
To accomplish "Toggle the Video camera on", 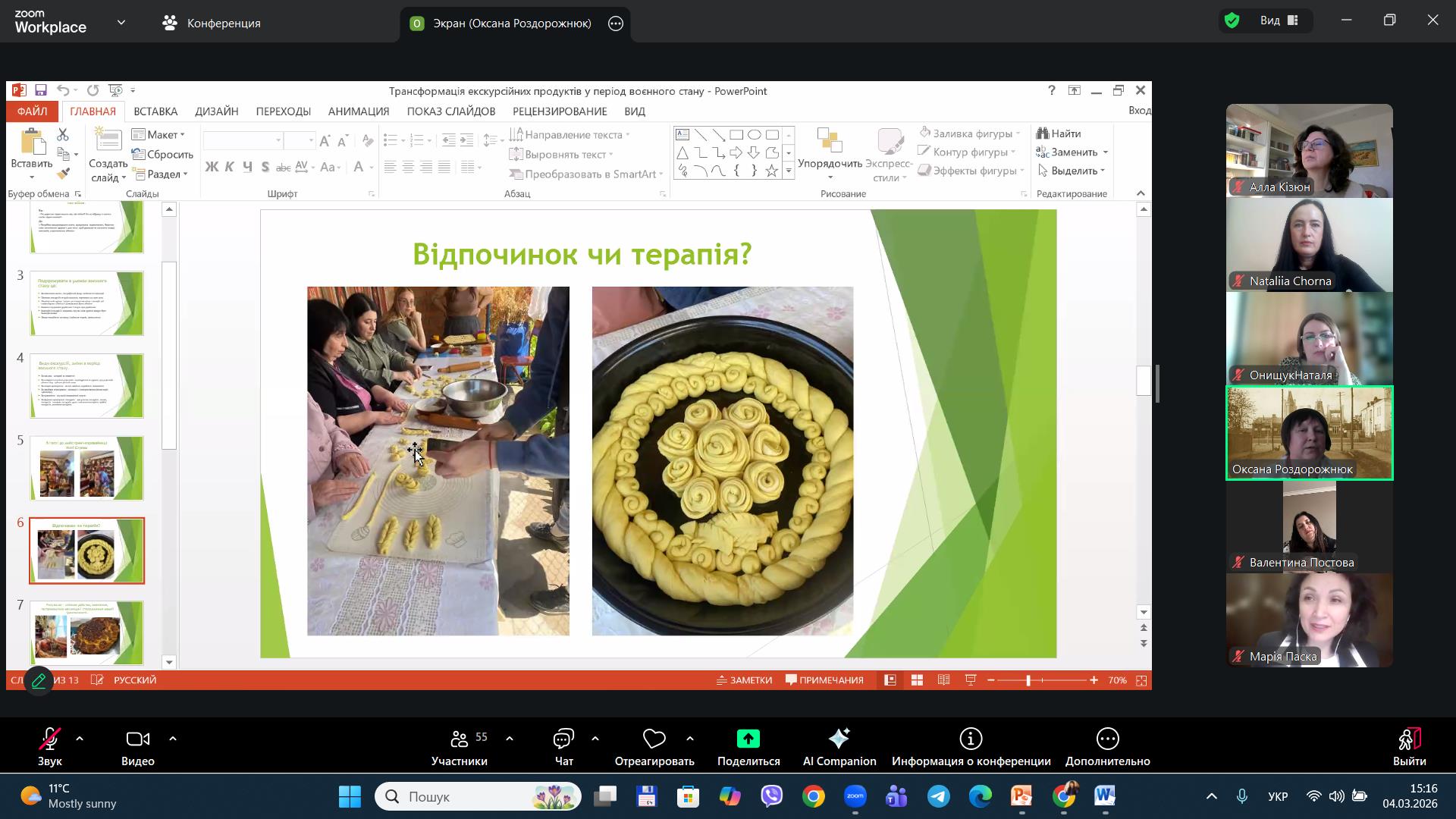I will tap(138, 739).
